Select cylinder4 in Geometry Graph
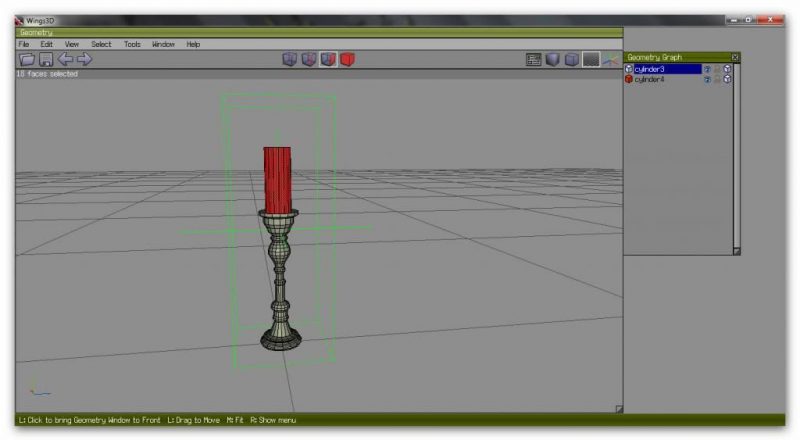Screen dimensions: 800x440 coord(650,79)
